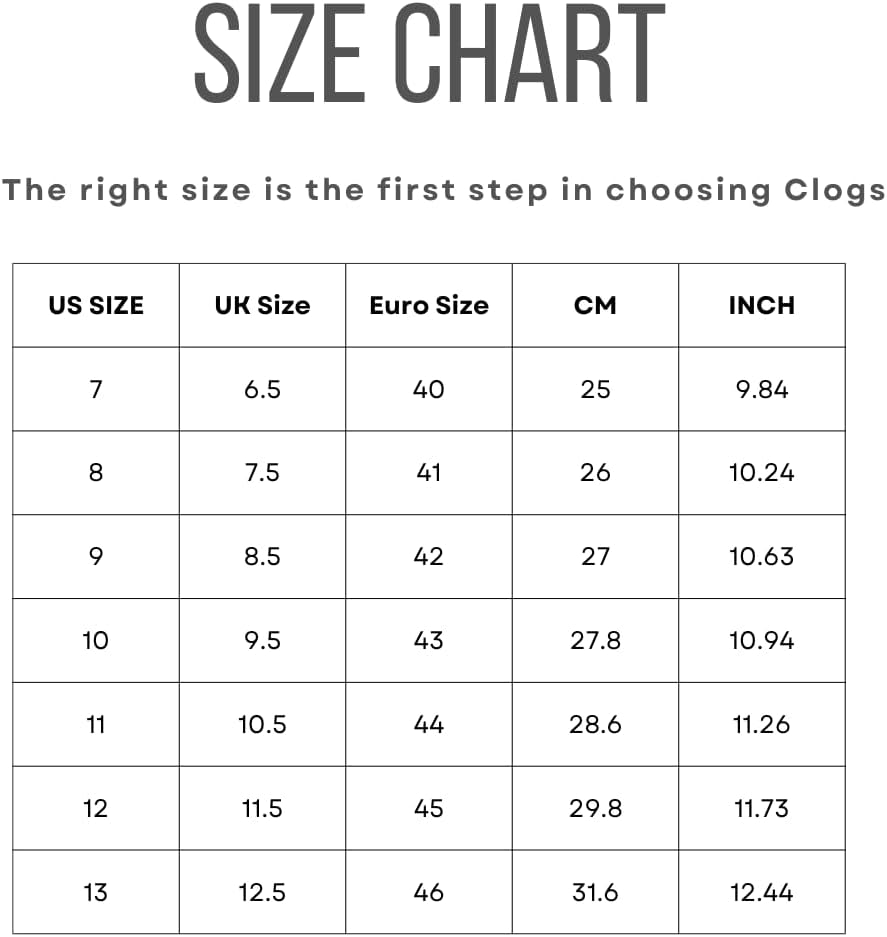Select Euro size 42 cell
The width and height of the screenshot is (887, 937).
pyautogui.click(x=429, y=556)
